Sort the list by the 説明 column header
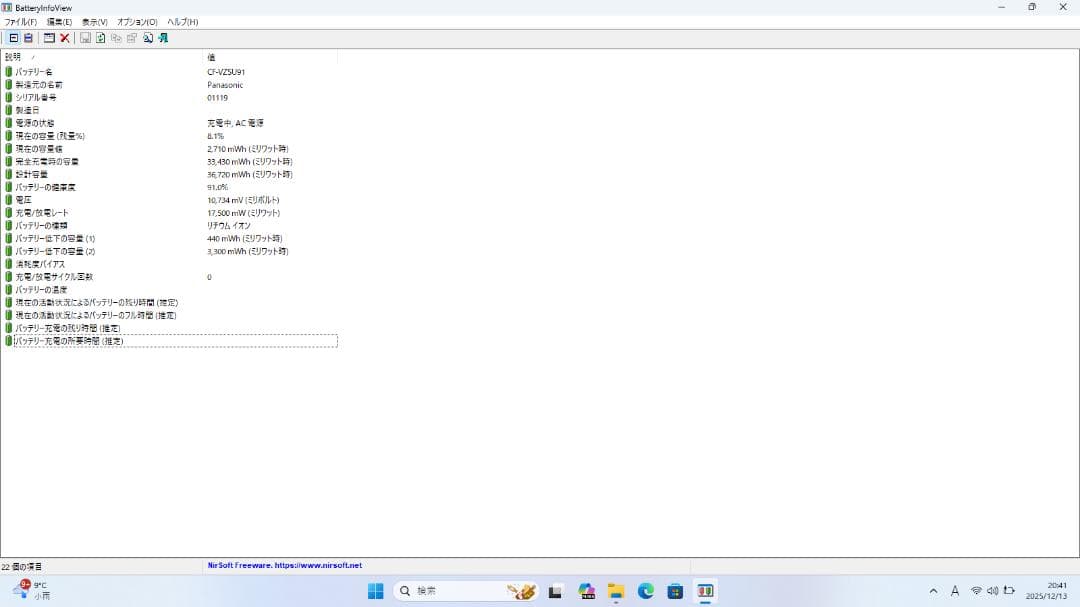Image resolution: width=1080 pixels, height=607 pixels. click(x=12, y=57)
